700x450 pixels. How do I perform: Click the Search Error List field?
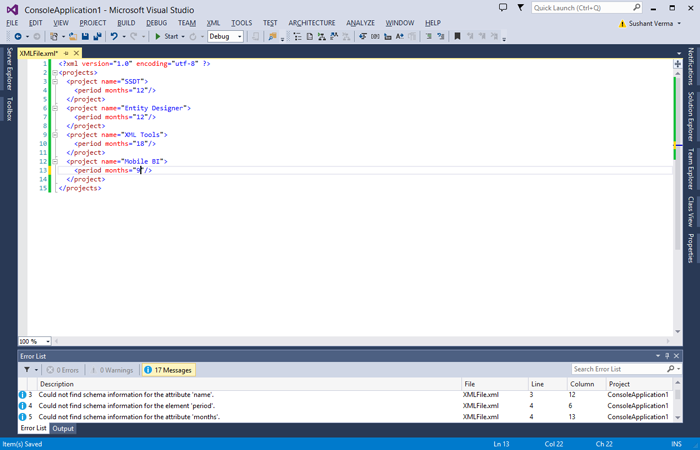coord(615,369)
